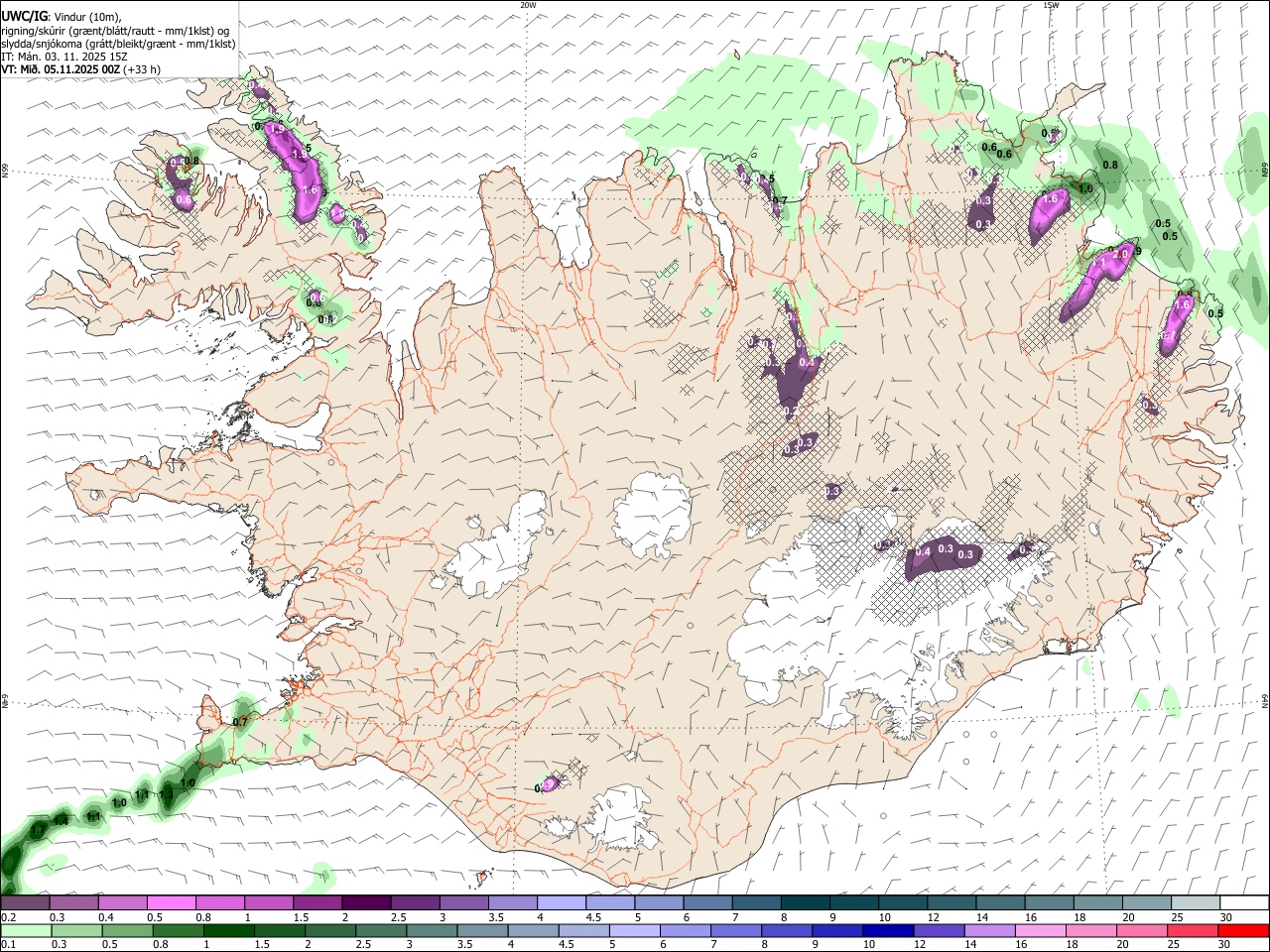Click the 1.3 rain value near Reykjanes
This screenshot has height=952, width=1270.
point(166,794)
